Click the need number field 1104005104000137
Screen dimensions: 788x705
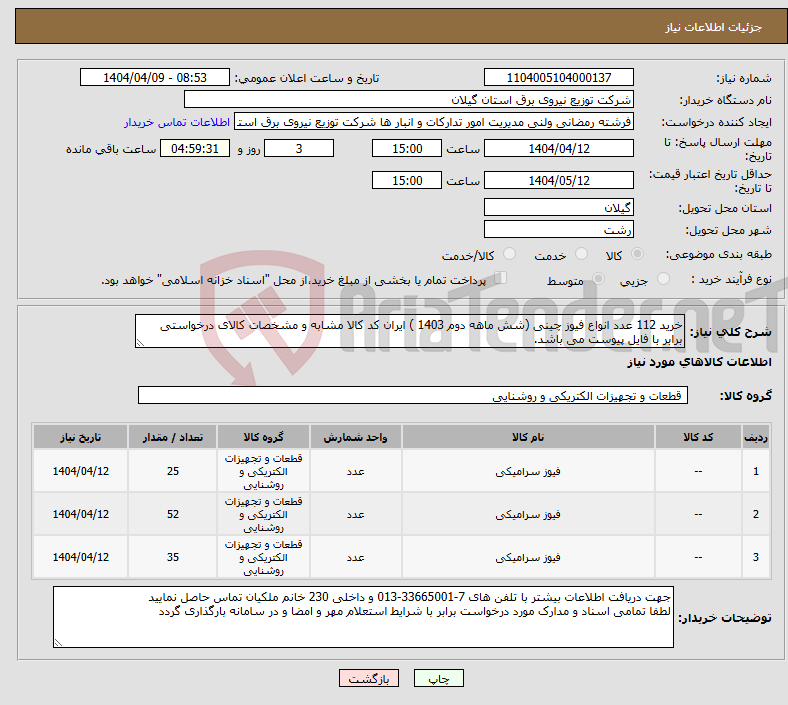tap(558, 77)
